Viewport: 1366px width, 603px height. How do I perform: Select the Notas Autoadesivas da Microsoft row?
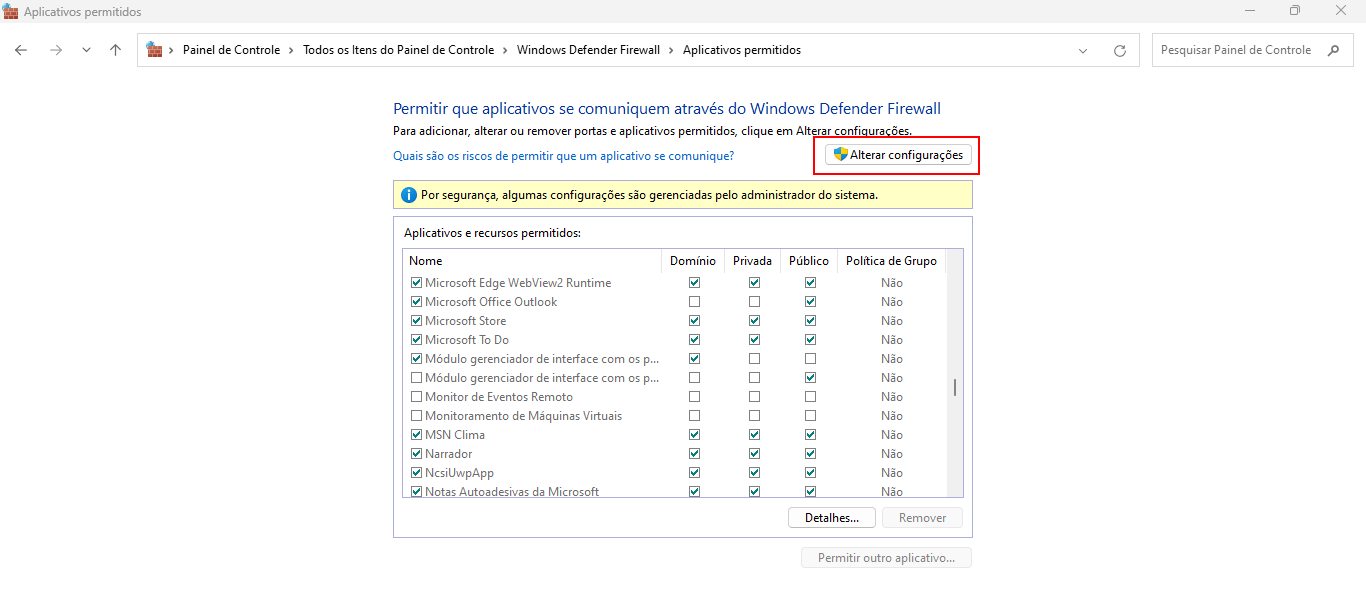[674, 492]
